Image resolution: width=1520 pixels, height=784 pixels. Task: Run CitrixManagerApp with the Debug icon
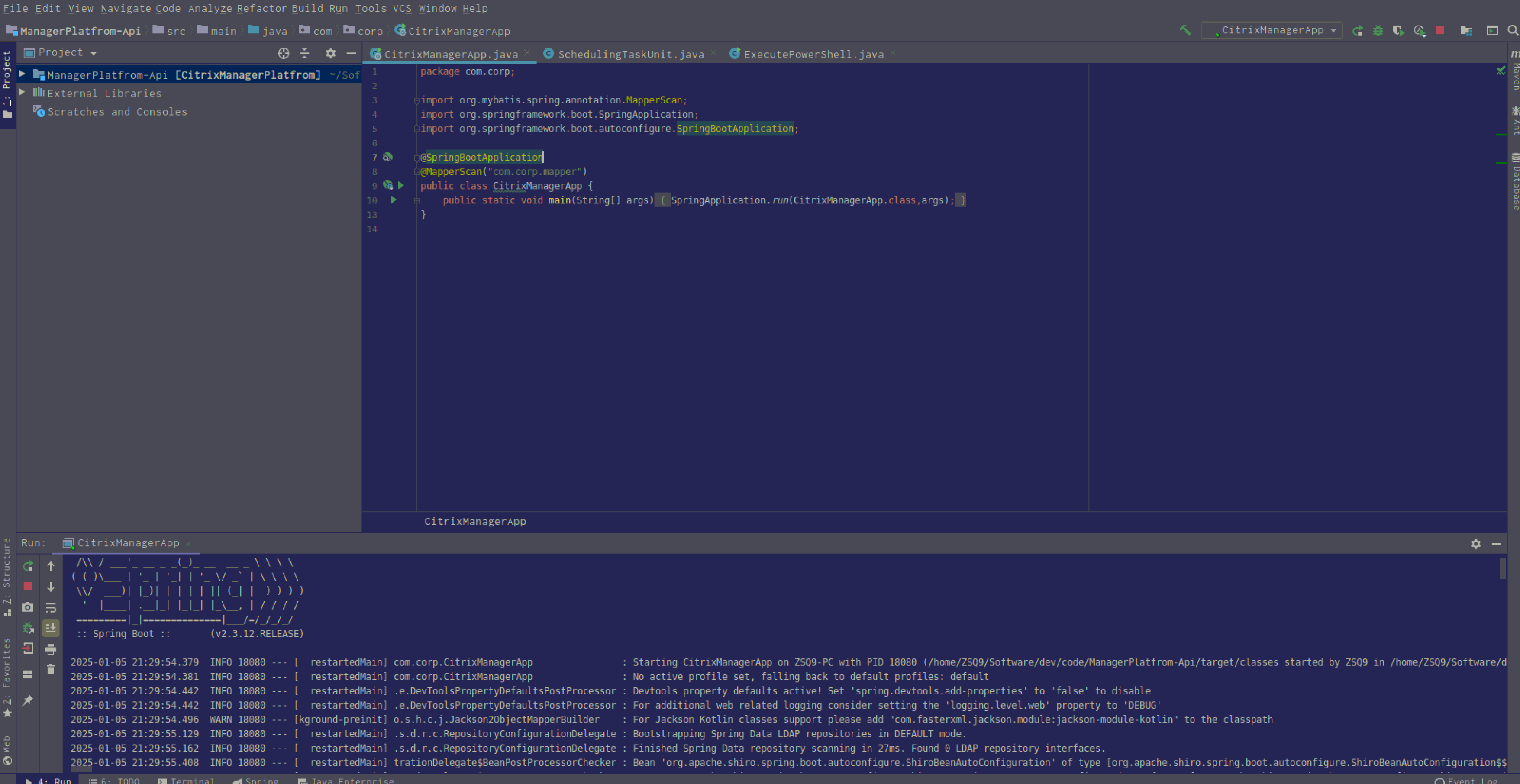[x=1378, y=31]
